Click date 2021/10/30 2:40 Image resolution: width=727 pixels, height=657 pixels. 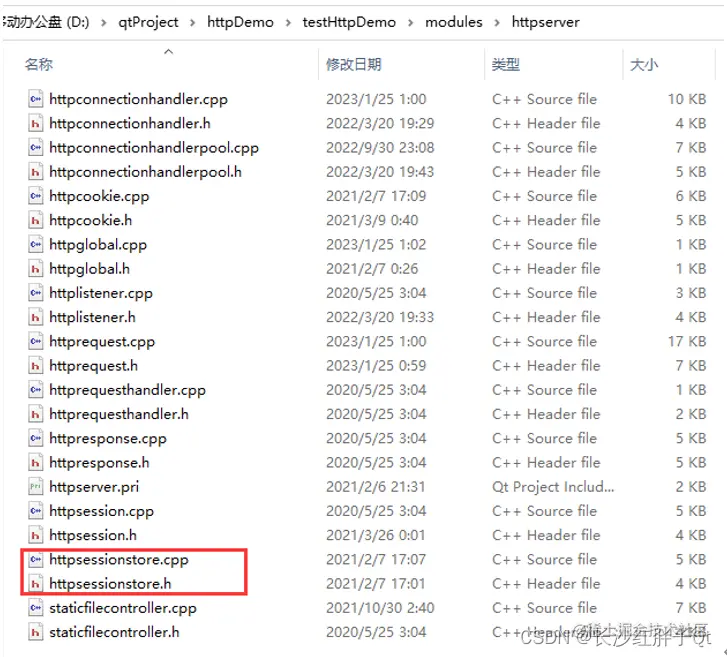(x=380, y=607)
